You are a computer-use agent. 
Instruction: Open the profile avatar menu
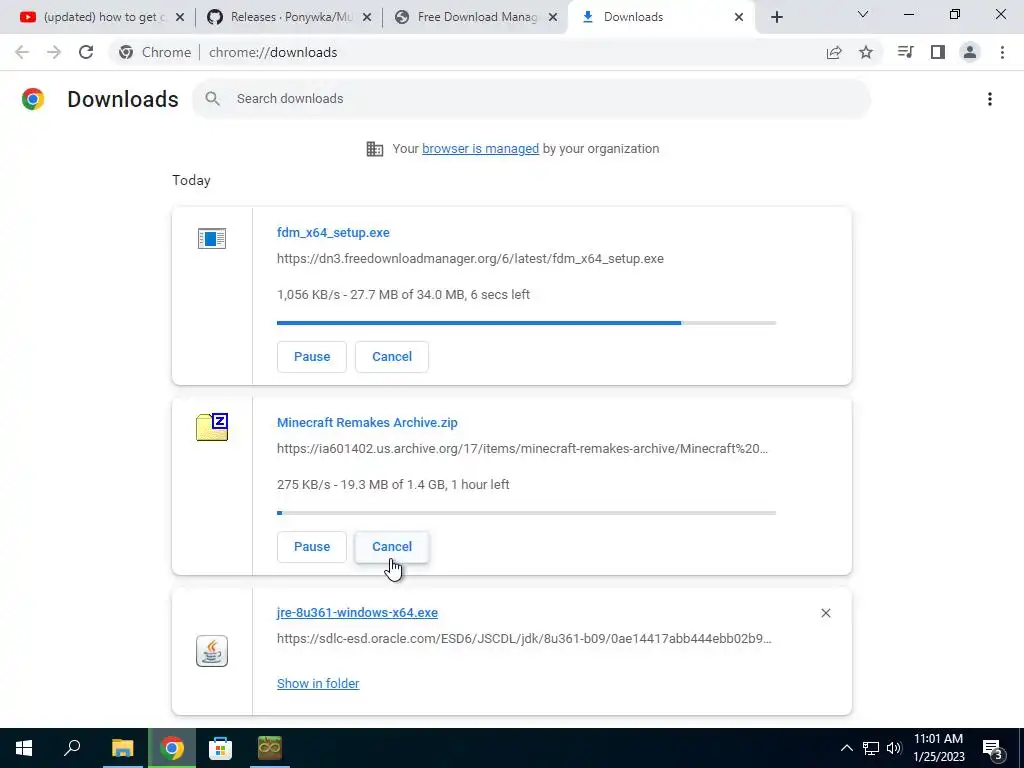(970, 52)
